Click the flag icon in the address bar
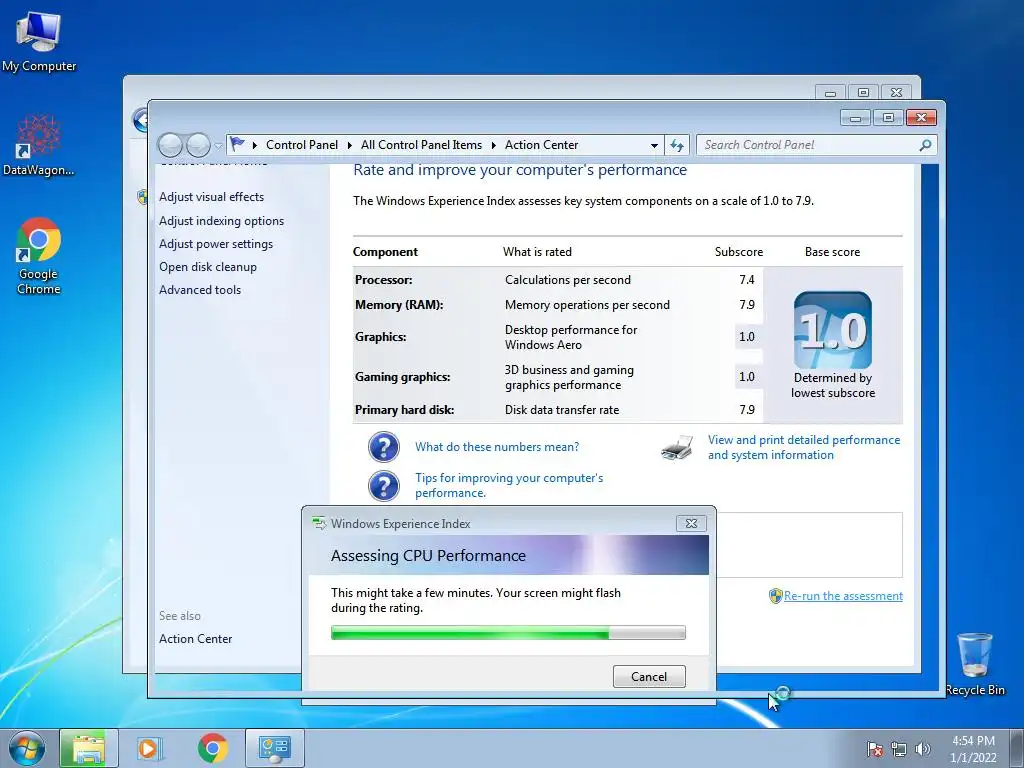Viewport: 1024px width, 768px height. [x=238, y=144]
